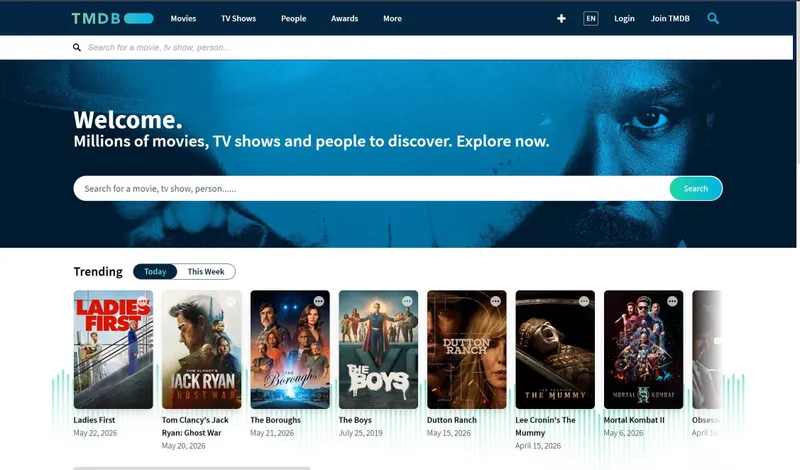This screenshot has width=800, height=470.
Task: Open options menu on Ladies First poster
Action: [x=142, y=301]
